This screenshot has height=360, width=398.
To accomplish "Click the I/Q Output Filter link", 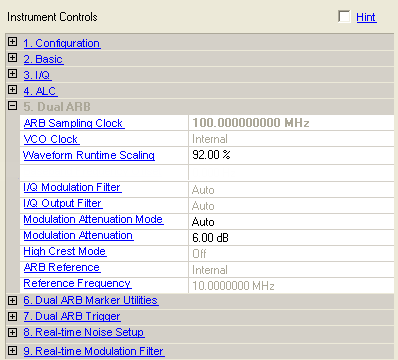I will 62,203.
